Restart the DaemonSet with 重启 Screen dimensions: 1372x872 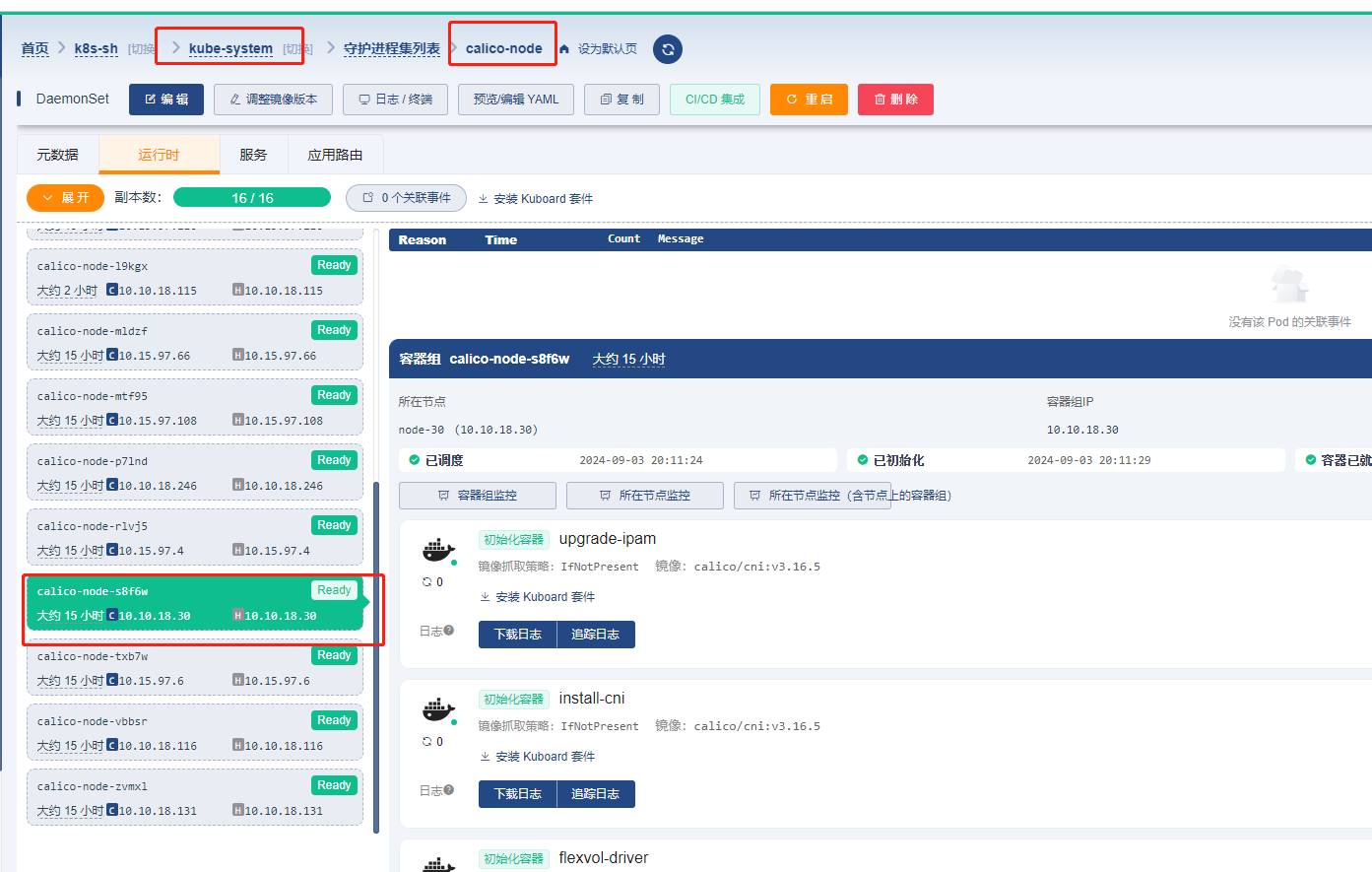tap(809, 100)
